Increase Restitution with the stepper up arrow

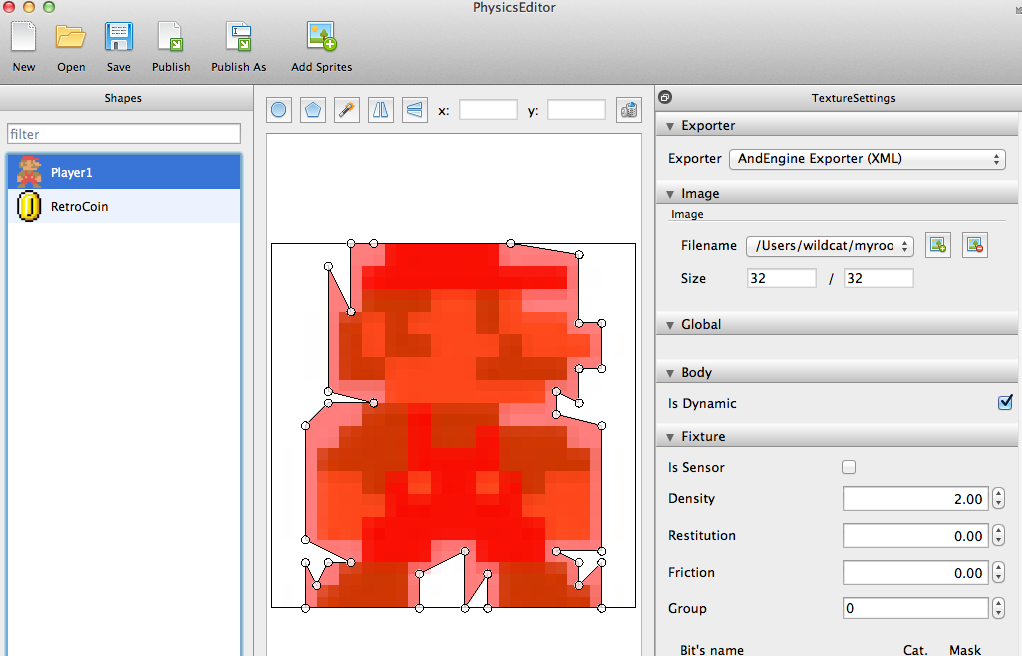coord(999,531)
